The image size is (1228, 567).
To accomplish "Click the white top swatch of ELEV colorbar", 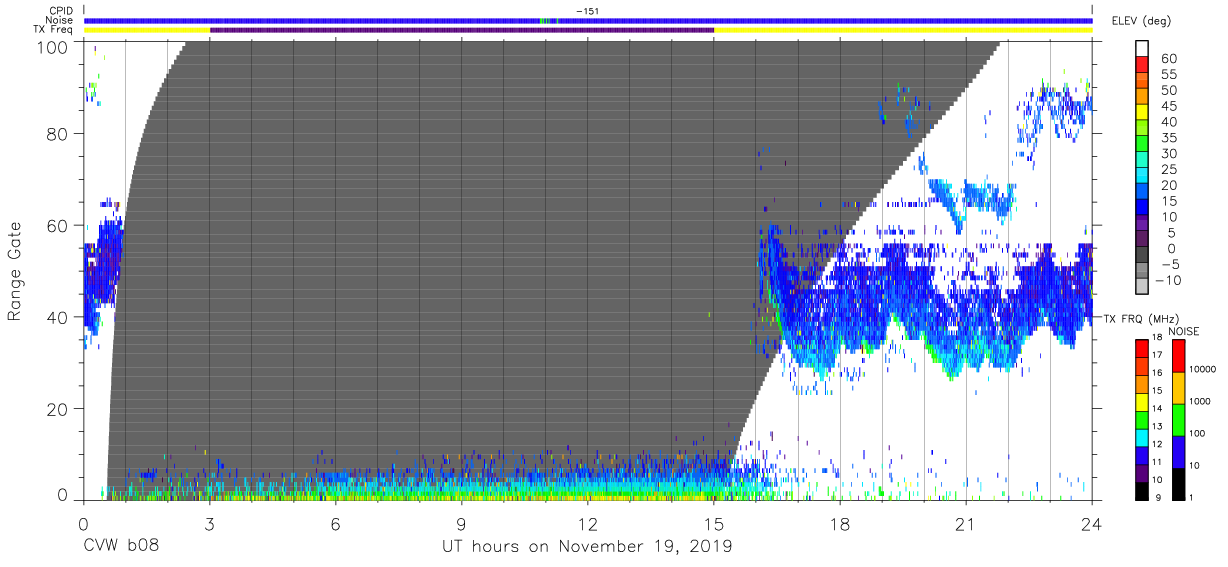I will [1144, 49].
